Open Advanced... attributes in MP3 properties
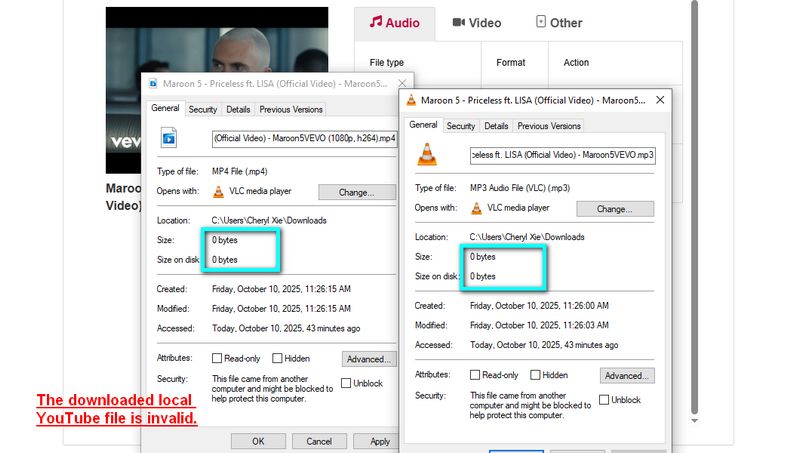 (627, 375)
